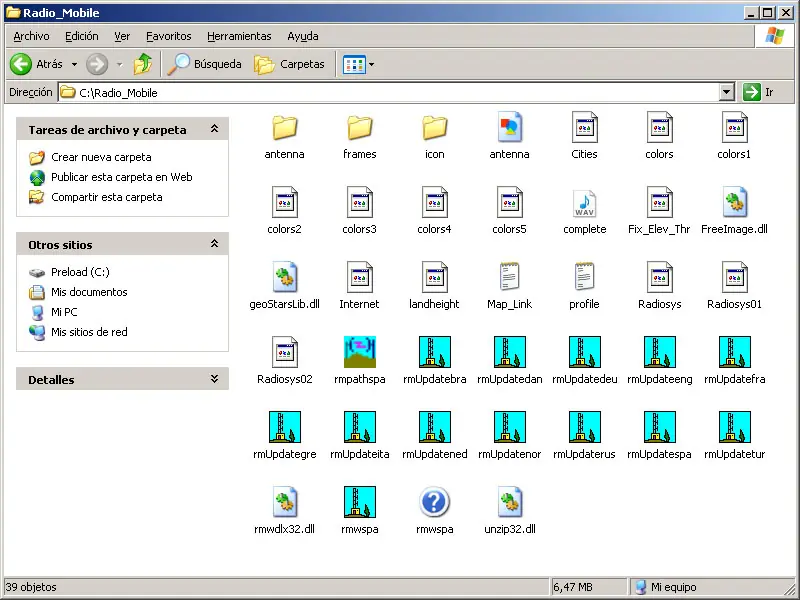Viewport: 800px width, 600px height.
Task: Open the address bar dropdown
Action: click(x=727, y=92)
